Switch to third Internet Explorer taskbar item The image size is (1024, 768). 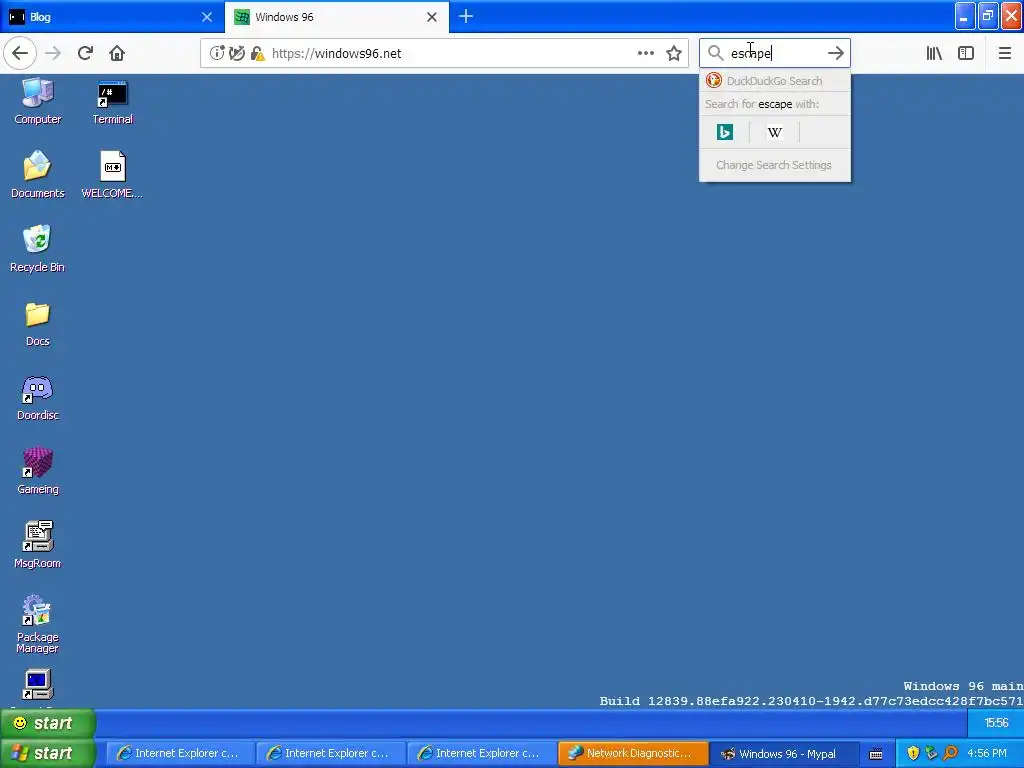[x=481, y=754]
